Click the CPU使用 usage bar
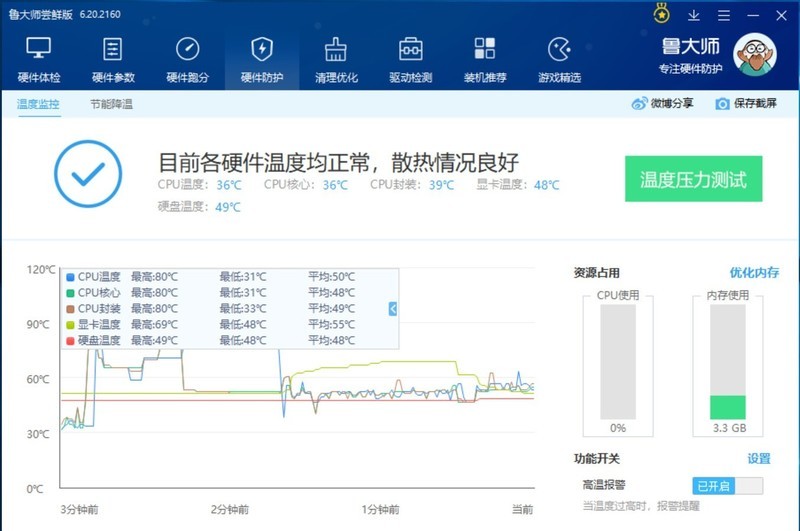 pos(618,362)
